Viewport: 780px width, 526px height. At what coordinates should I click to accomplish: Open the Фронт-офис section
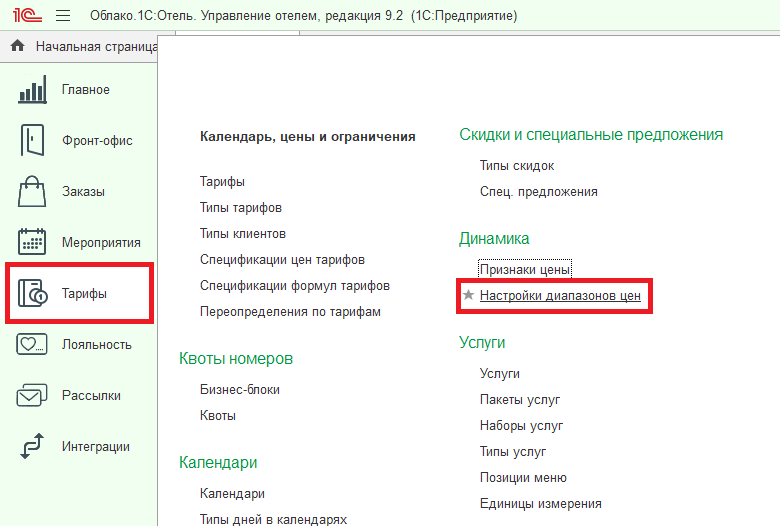pyautogui.click(x=97, y=141)
